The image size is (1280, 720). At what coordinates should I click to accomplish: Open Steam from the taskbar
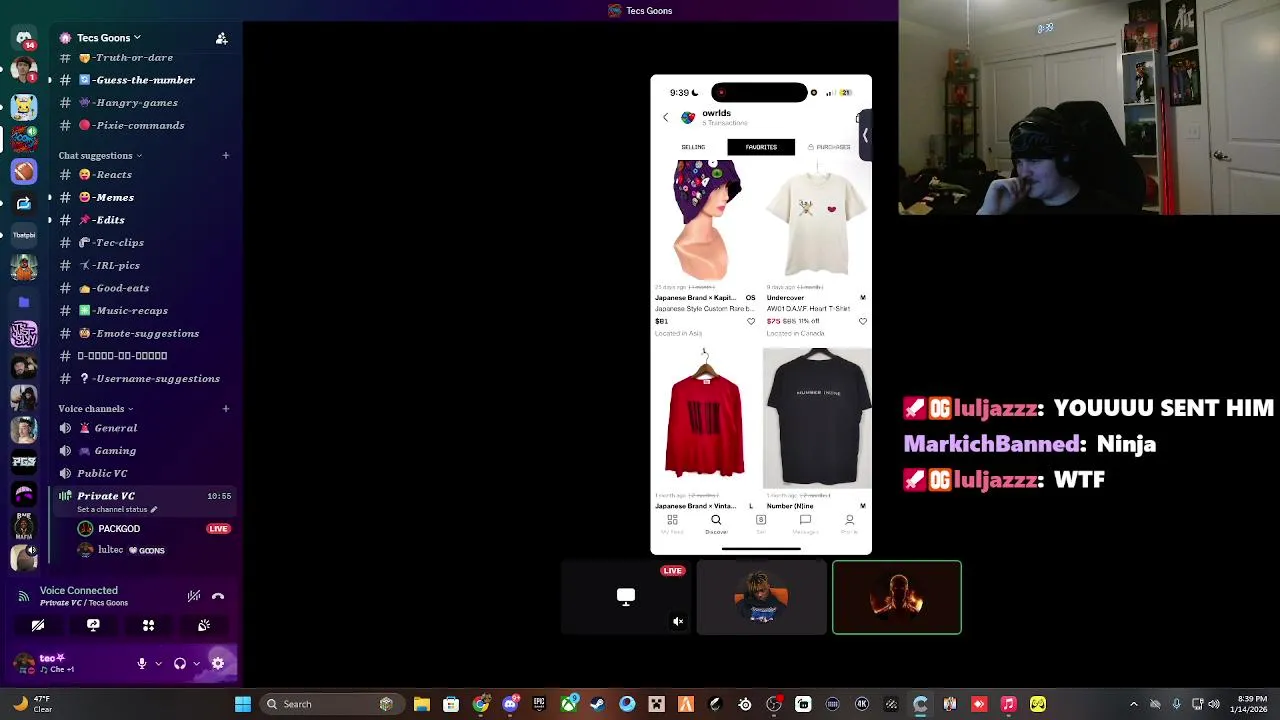point(598,704)
